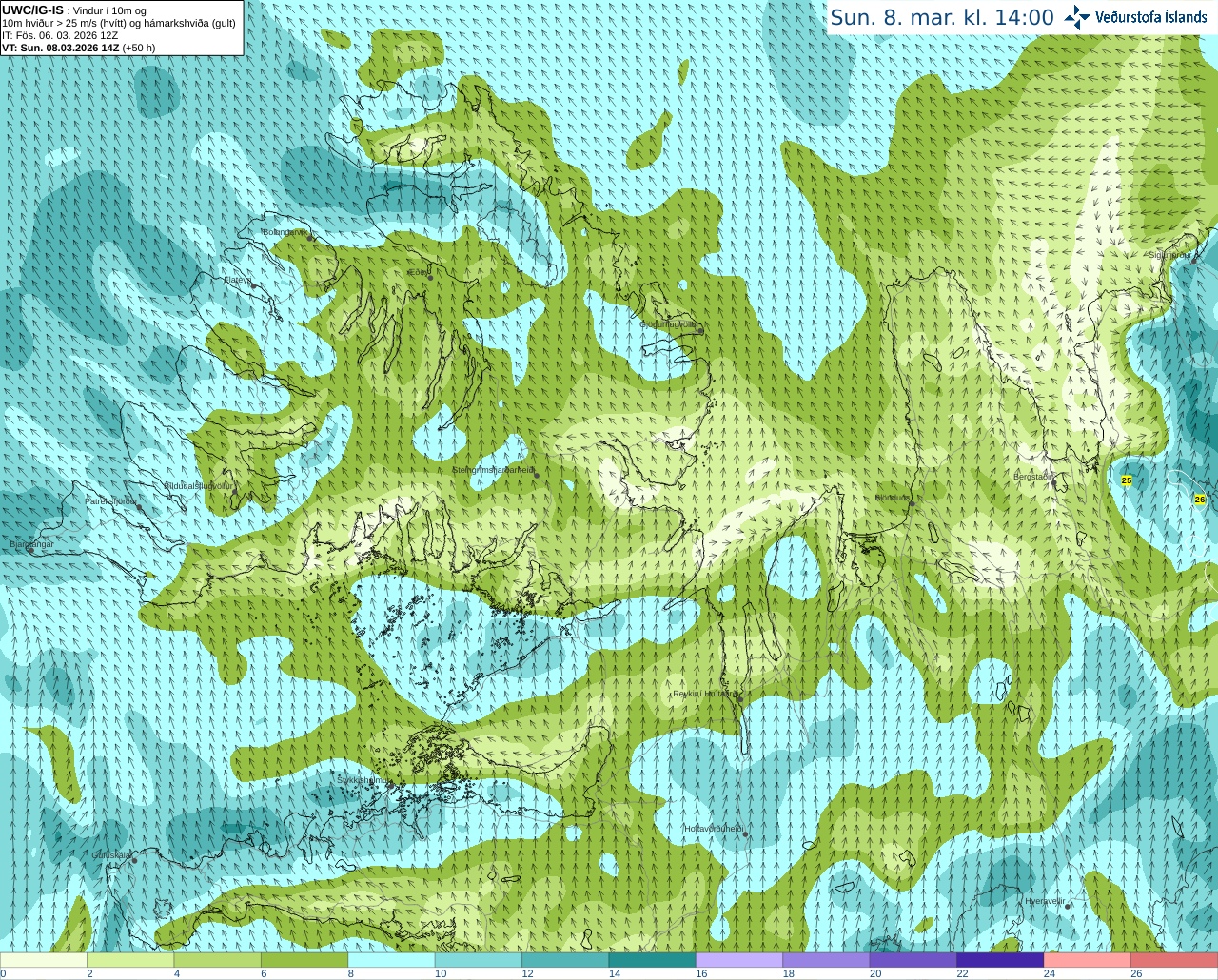
Task: Click the legend scale value 8
Action: [x=351, y=974]
